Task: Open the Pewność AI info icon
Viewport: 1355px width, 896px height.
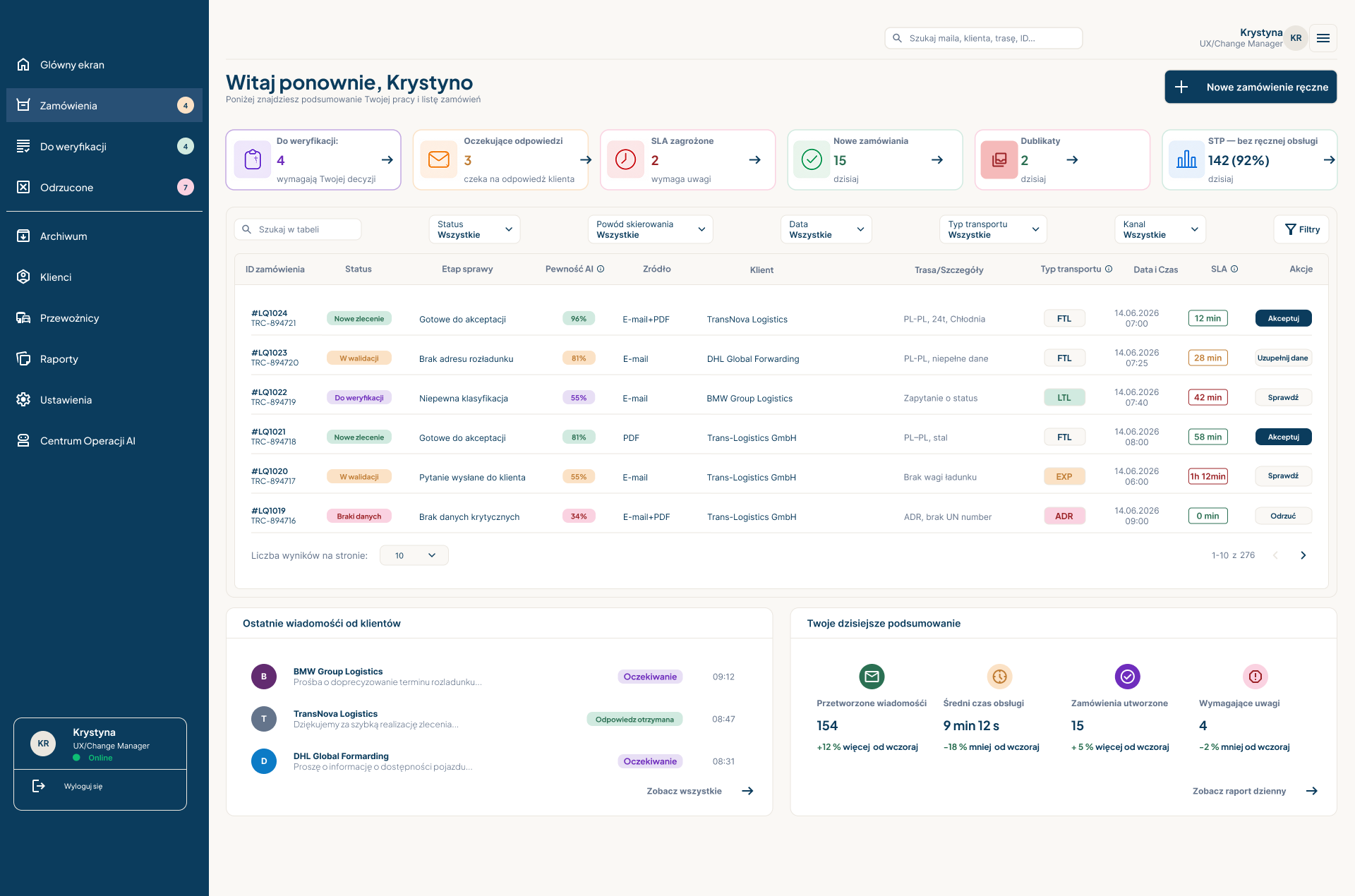Action: click(x=601, y=269)
